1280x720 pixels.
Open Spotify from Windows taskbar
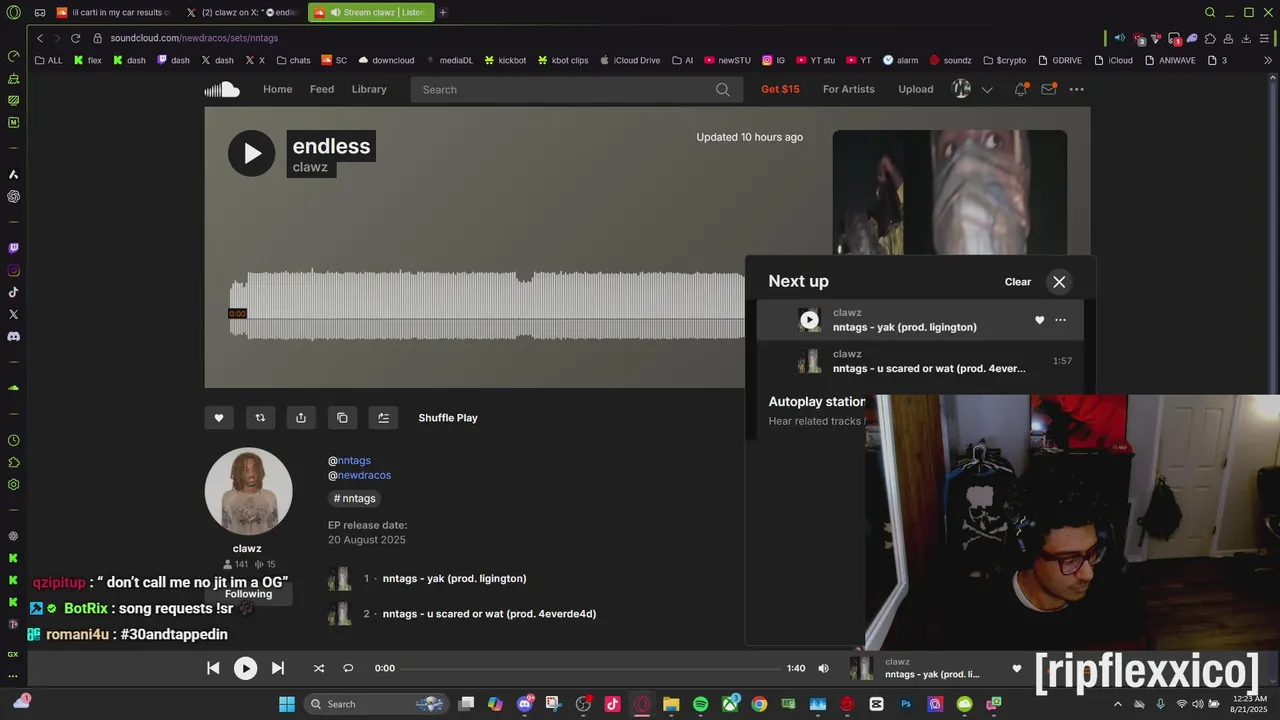(700, 704)
